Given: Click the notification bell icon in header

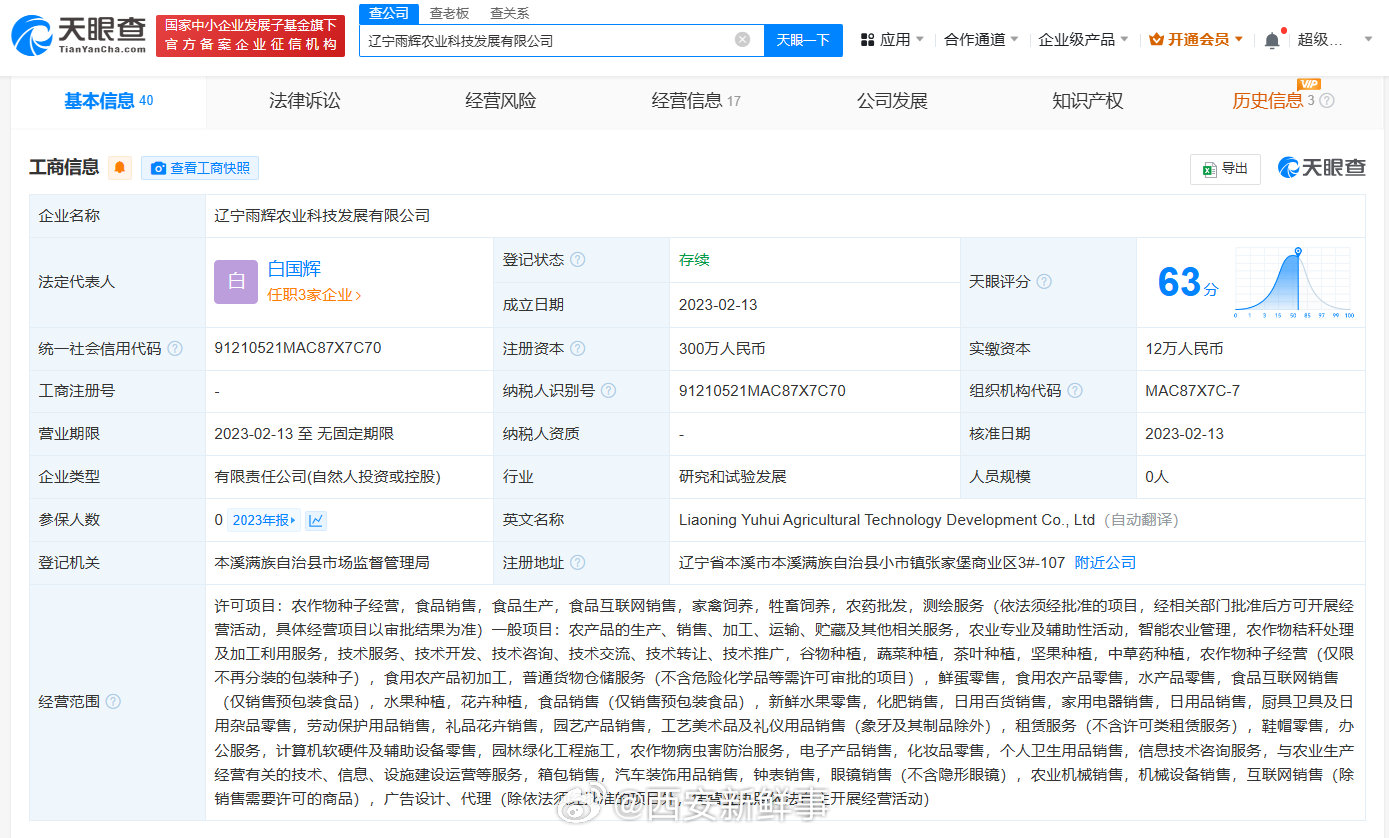Looking at the screenshot, I should [1272, 40].
